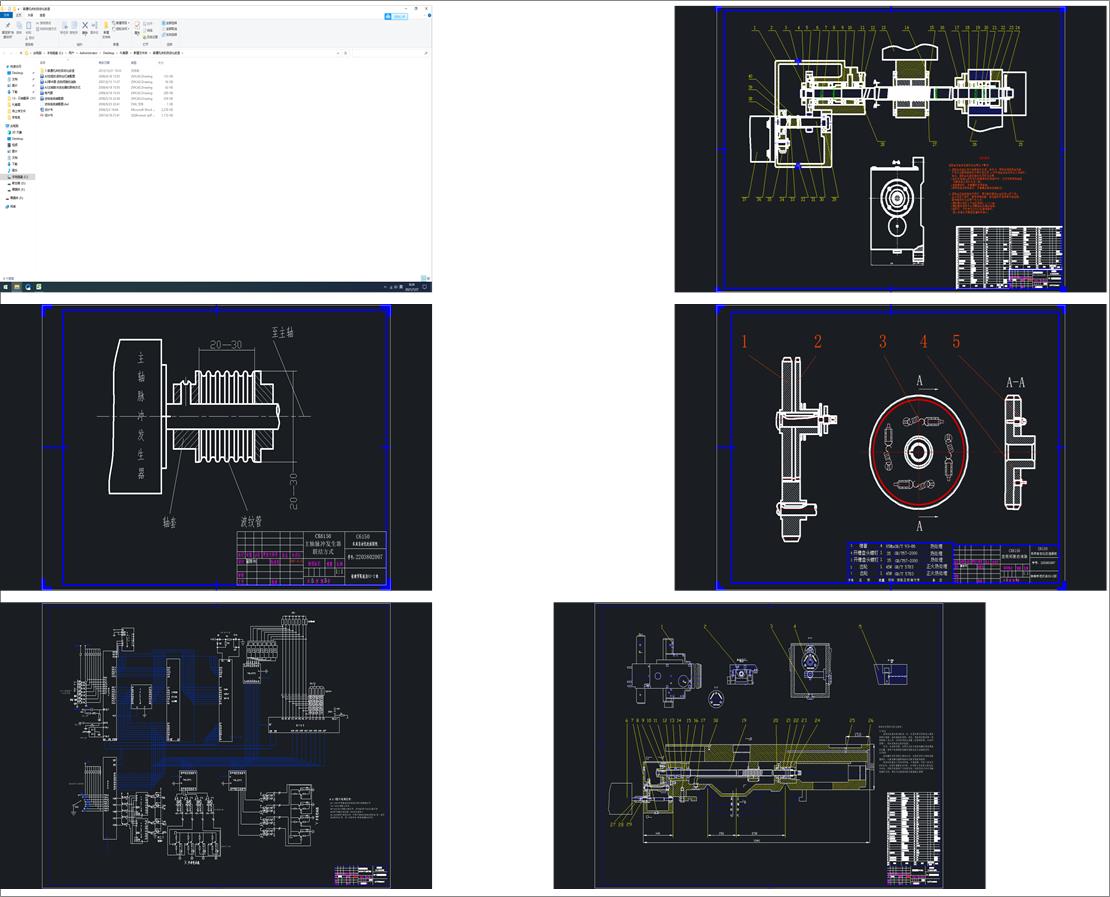The height and width of the screenshot is (897, 1110).
Task: Switch to the 查看 ribbon tab
Action: pos(42,15)
